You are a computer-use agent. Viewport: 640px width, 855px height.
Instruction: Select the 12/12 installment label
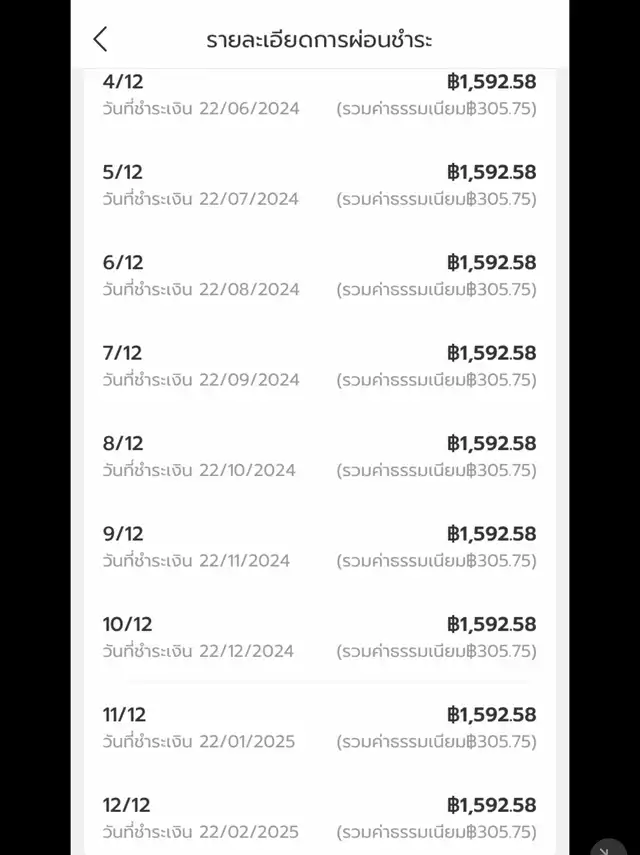coord(127,805)
